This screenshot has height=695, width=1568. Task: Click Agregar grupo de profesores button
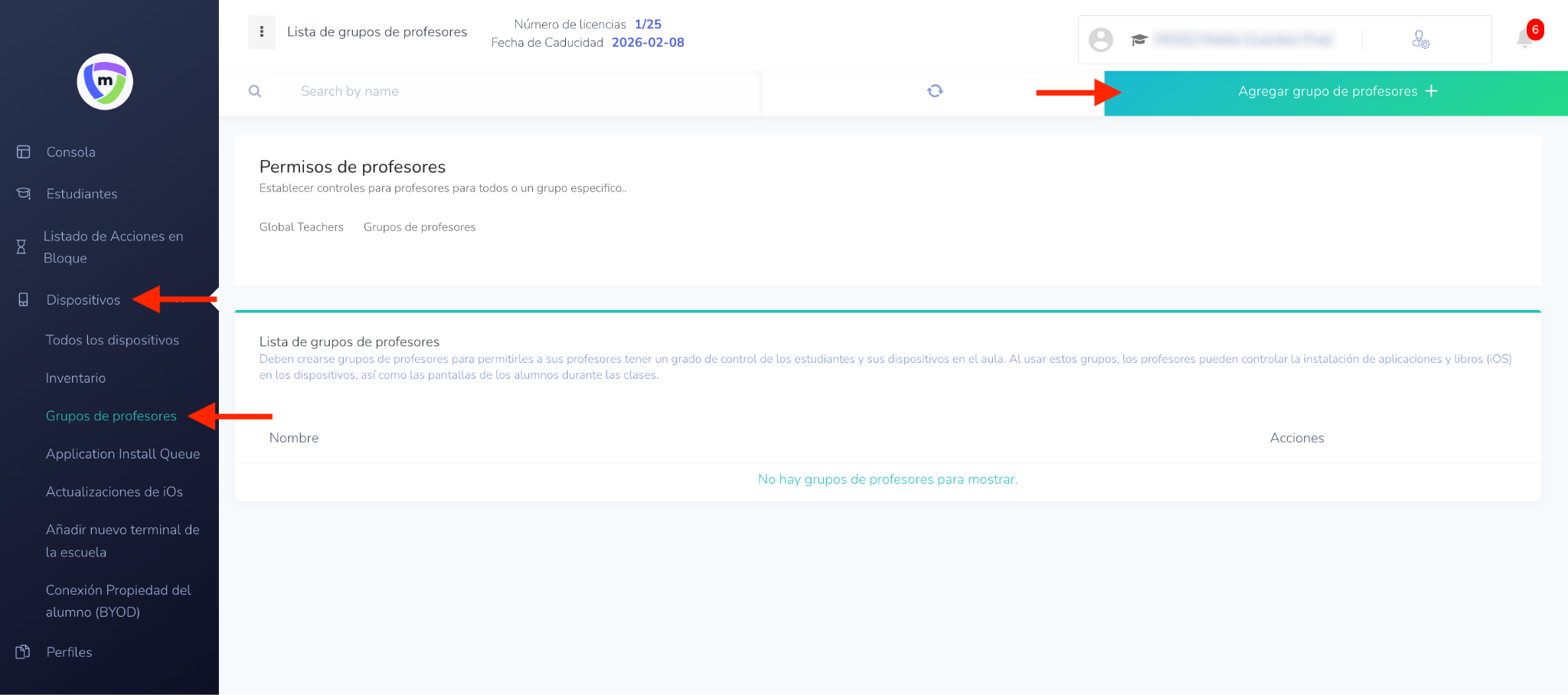click(1336, 92)
